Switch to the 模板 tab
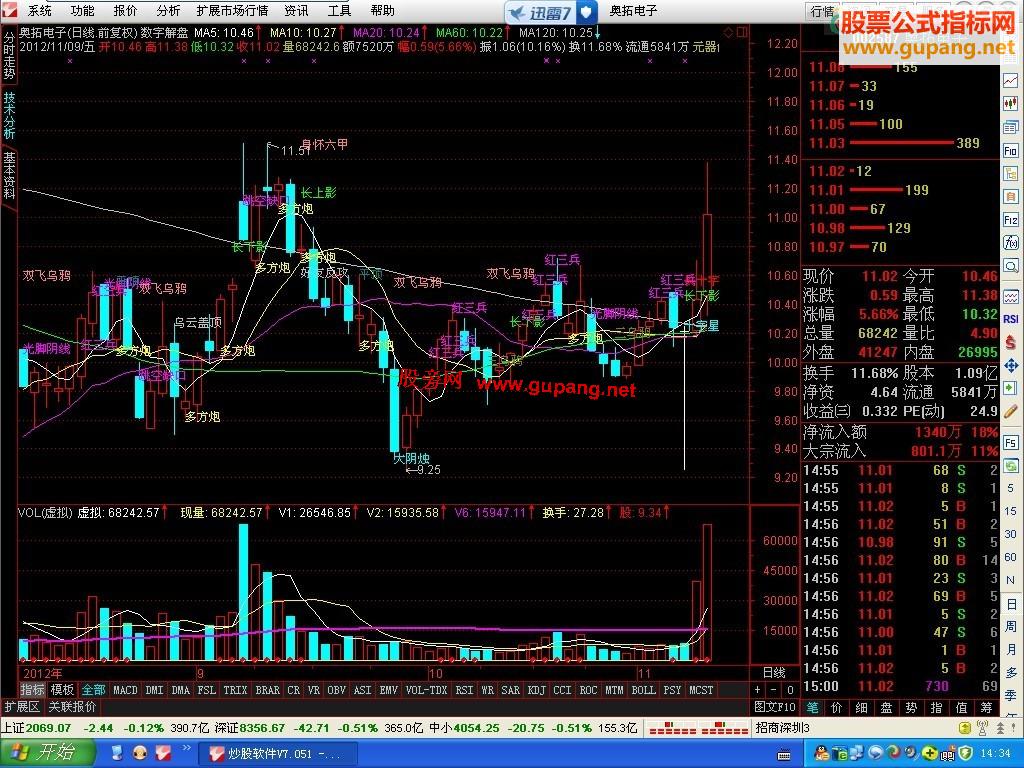The image size is (1024, 768). click(63, 690)
